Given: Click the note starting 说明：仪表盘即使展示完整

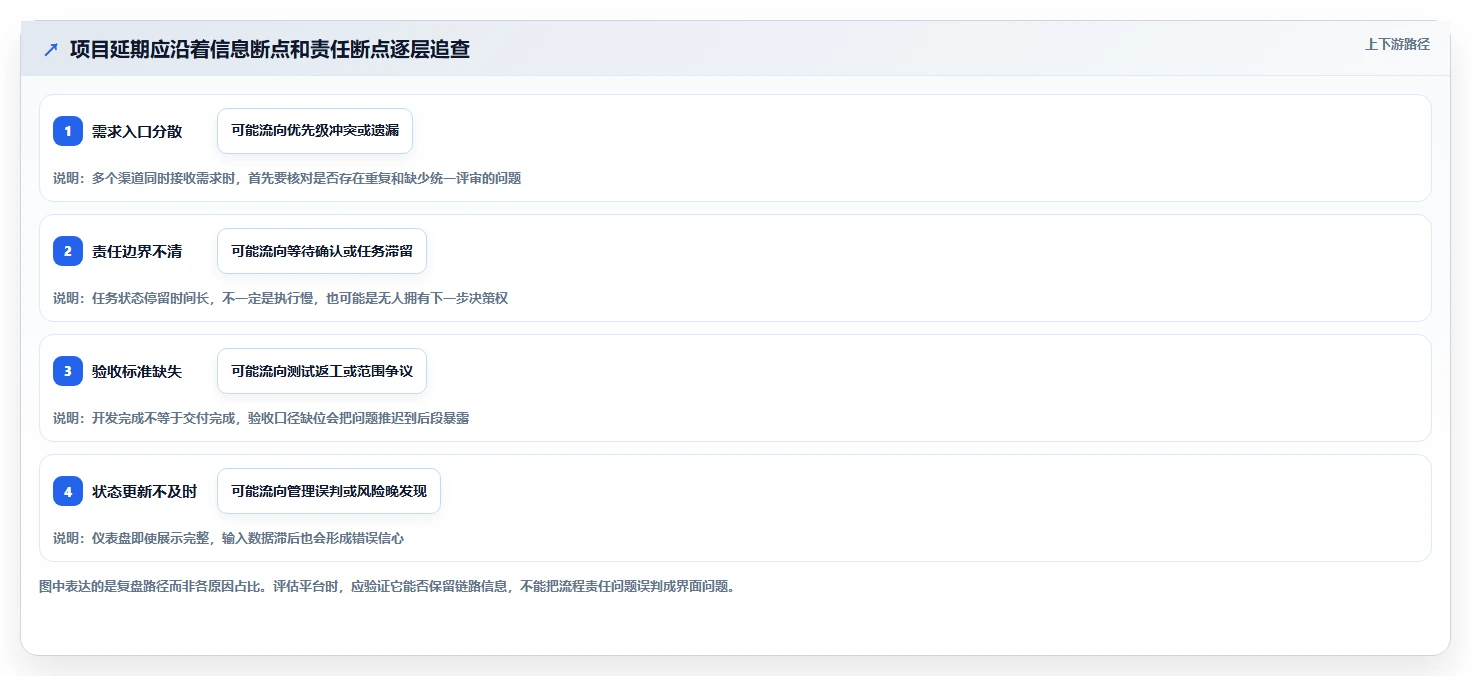Looking at the screenshot, I should click(228, 538).
